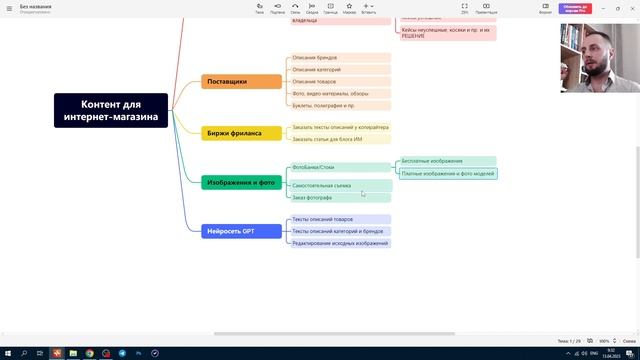Select the pink 'Кейсы неуспешные' node
The image size is (640, 360).
[x=448, y=33]
